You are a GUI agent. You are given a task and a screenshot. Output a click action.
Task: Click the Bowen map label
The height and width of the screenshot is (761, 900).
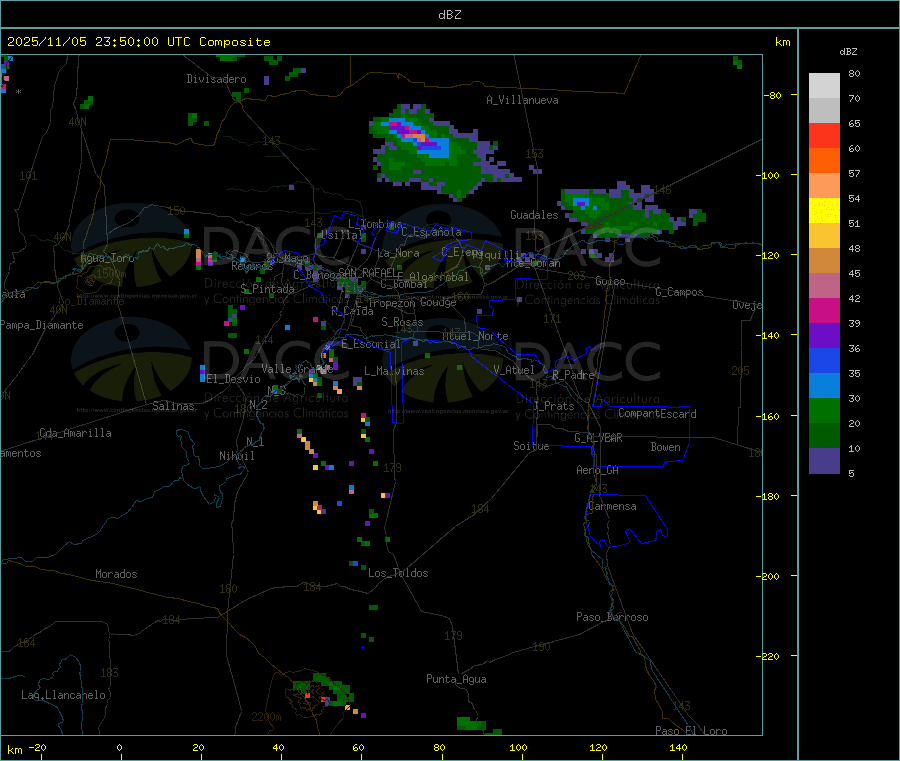pyautogui.click(x=665, y=447)
